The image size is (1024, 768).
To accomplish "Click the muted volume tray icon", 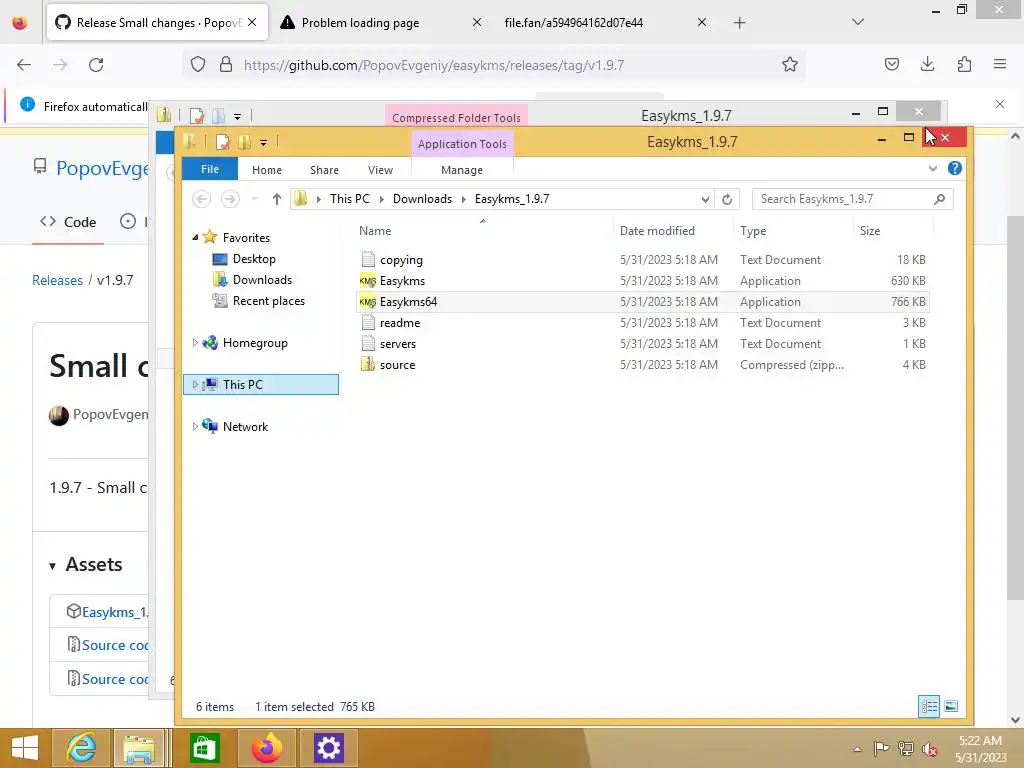I will tap(929, 749).
